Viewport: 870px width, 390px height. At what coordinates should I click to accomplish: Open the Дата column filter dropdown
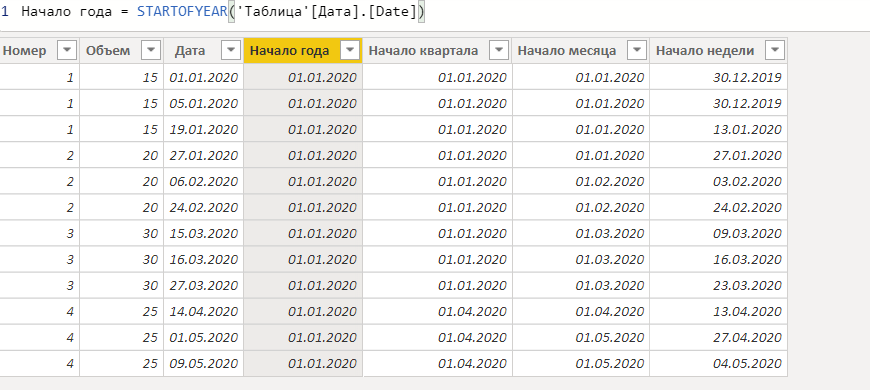(x=230, y=50)
